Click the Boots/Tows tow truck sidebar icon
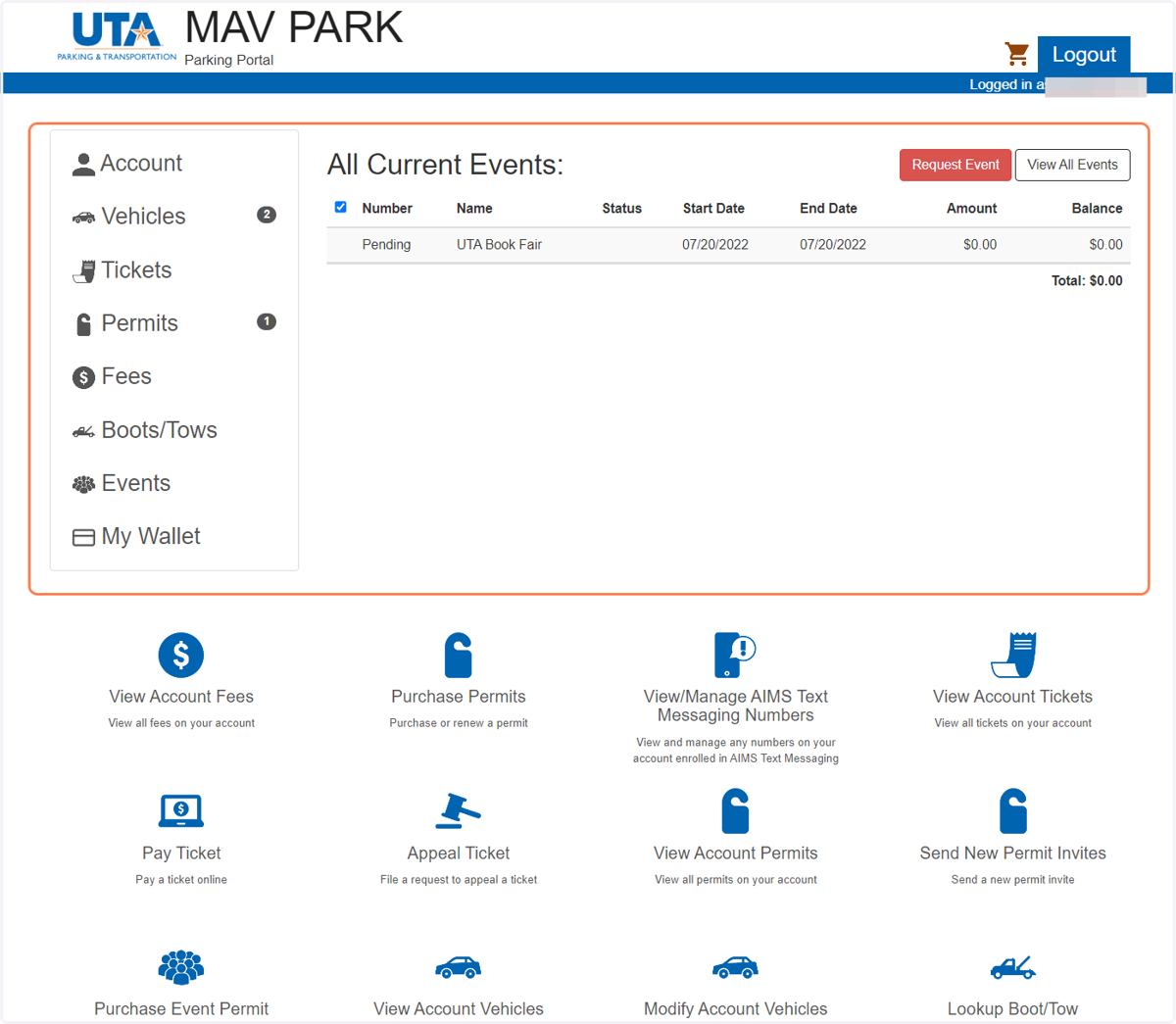Image resolution: width=1176 pixels, height=1024 pixels. 83,431
